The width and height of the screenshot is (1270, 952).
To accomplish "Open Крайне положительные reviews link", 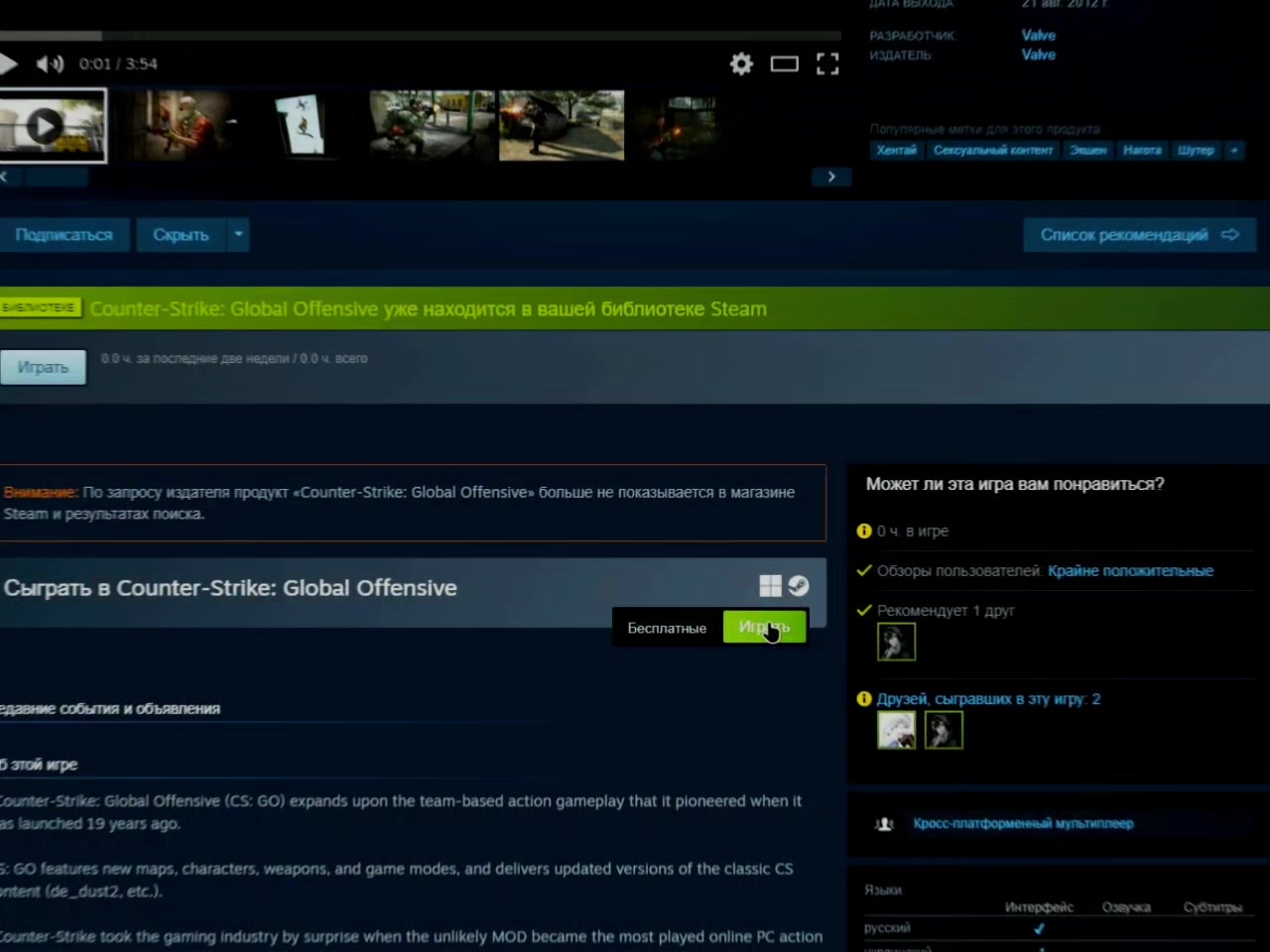I will coord(1130,571).
